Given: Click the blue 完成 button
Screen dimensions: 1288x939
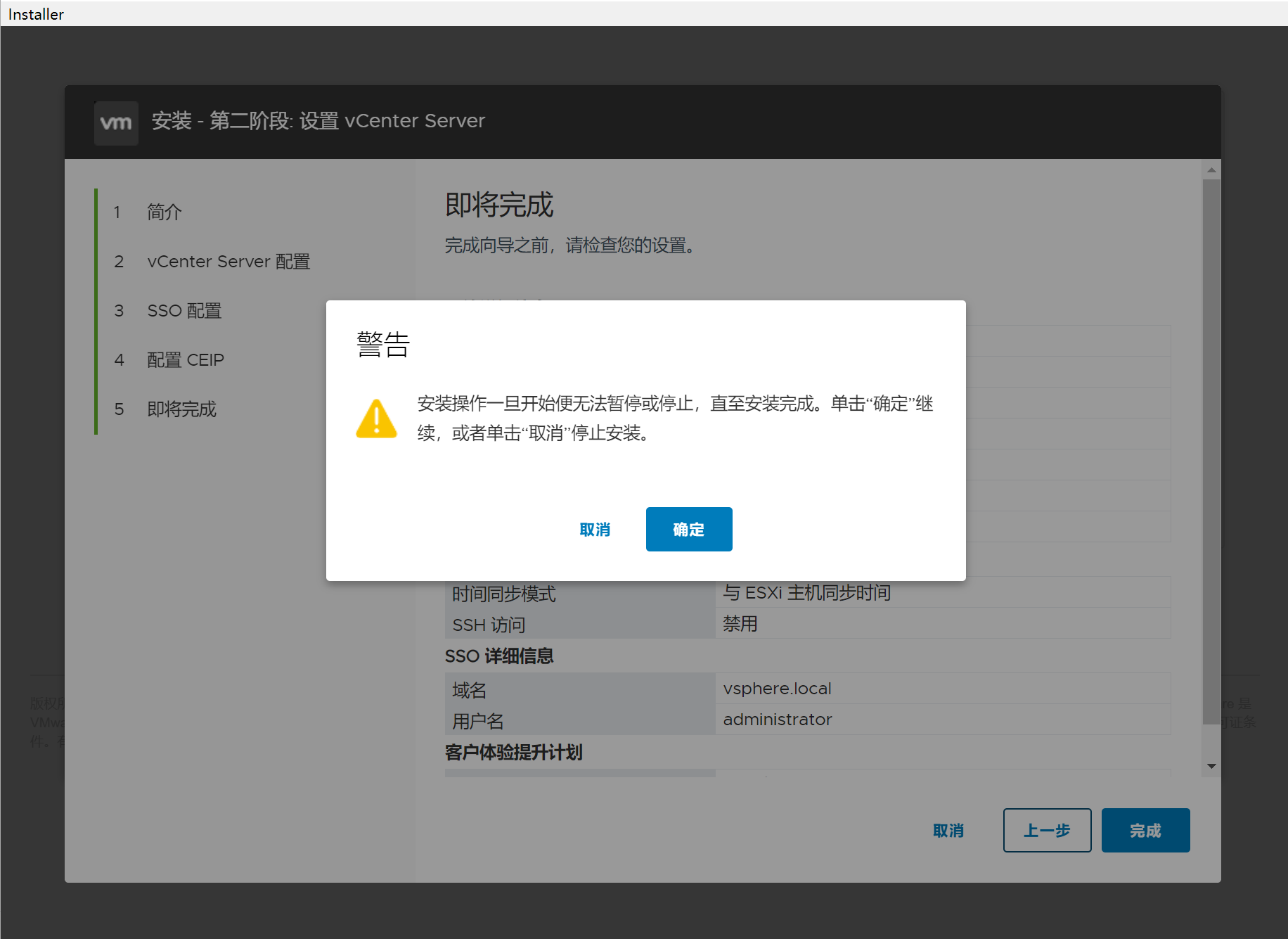Looking at the screenshot, I should 1145,831.
